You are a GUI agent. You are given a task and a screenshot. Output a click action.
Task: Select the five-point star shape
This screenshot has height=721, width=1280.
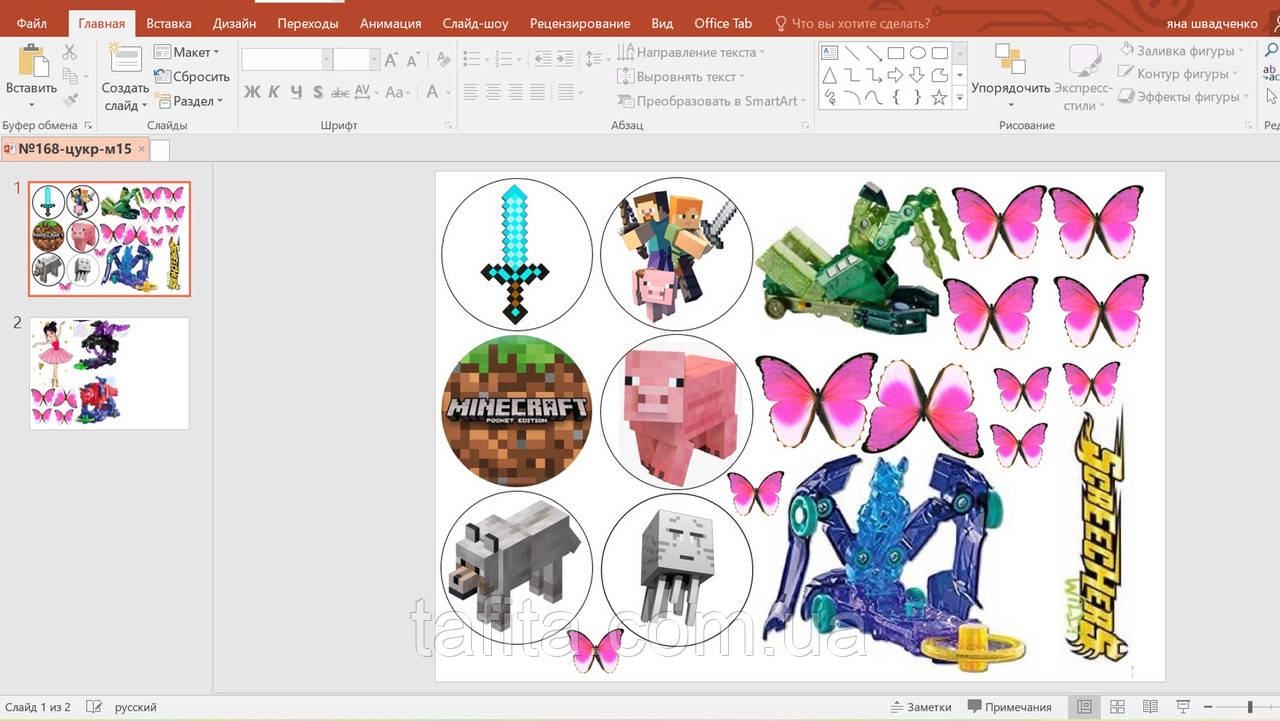tap(939, 97)
